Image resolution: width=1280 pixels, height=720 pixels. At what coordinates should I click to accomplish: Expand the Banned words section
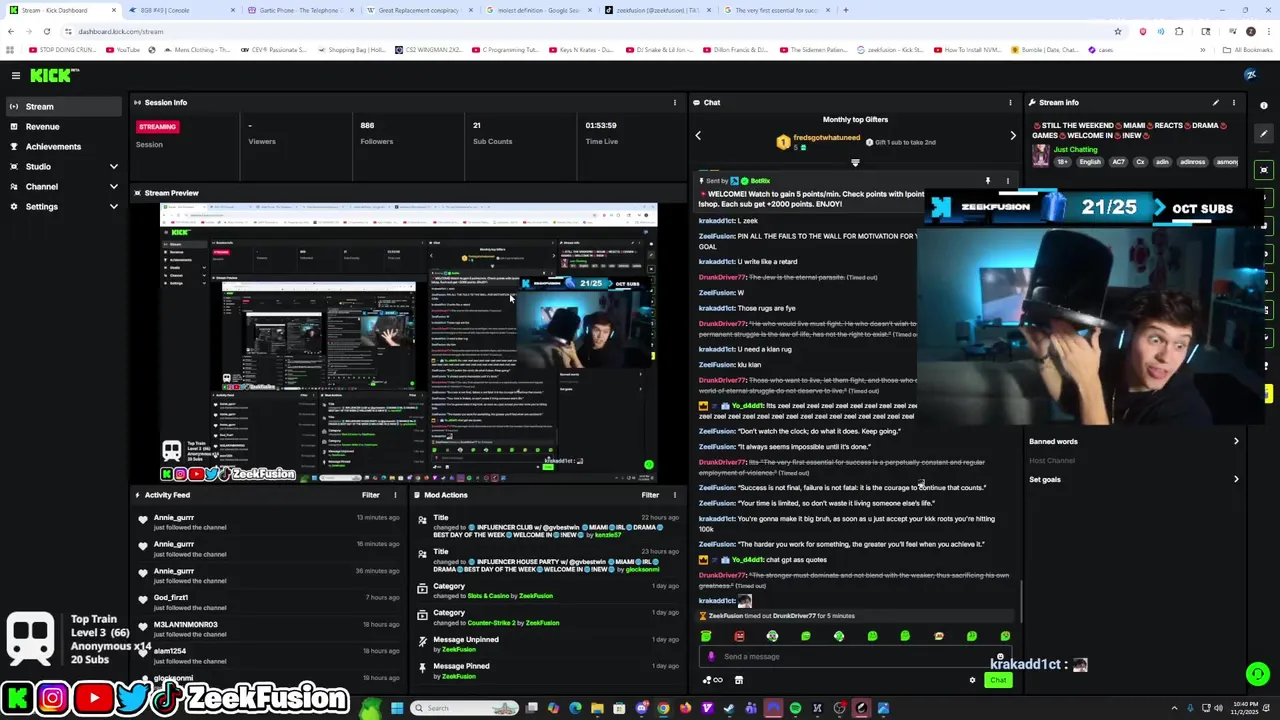(1135, 441)
